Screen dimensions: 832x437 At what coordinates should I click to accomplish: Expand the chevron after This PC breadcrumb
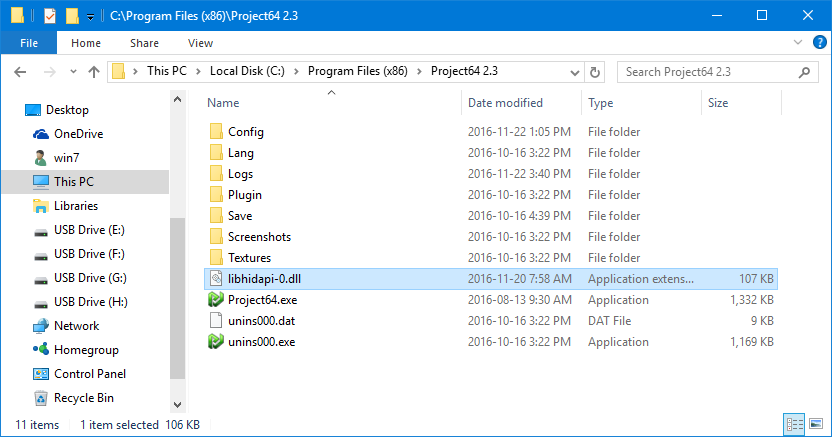198,72
